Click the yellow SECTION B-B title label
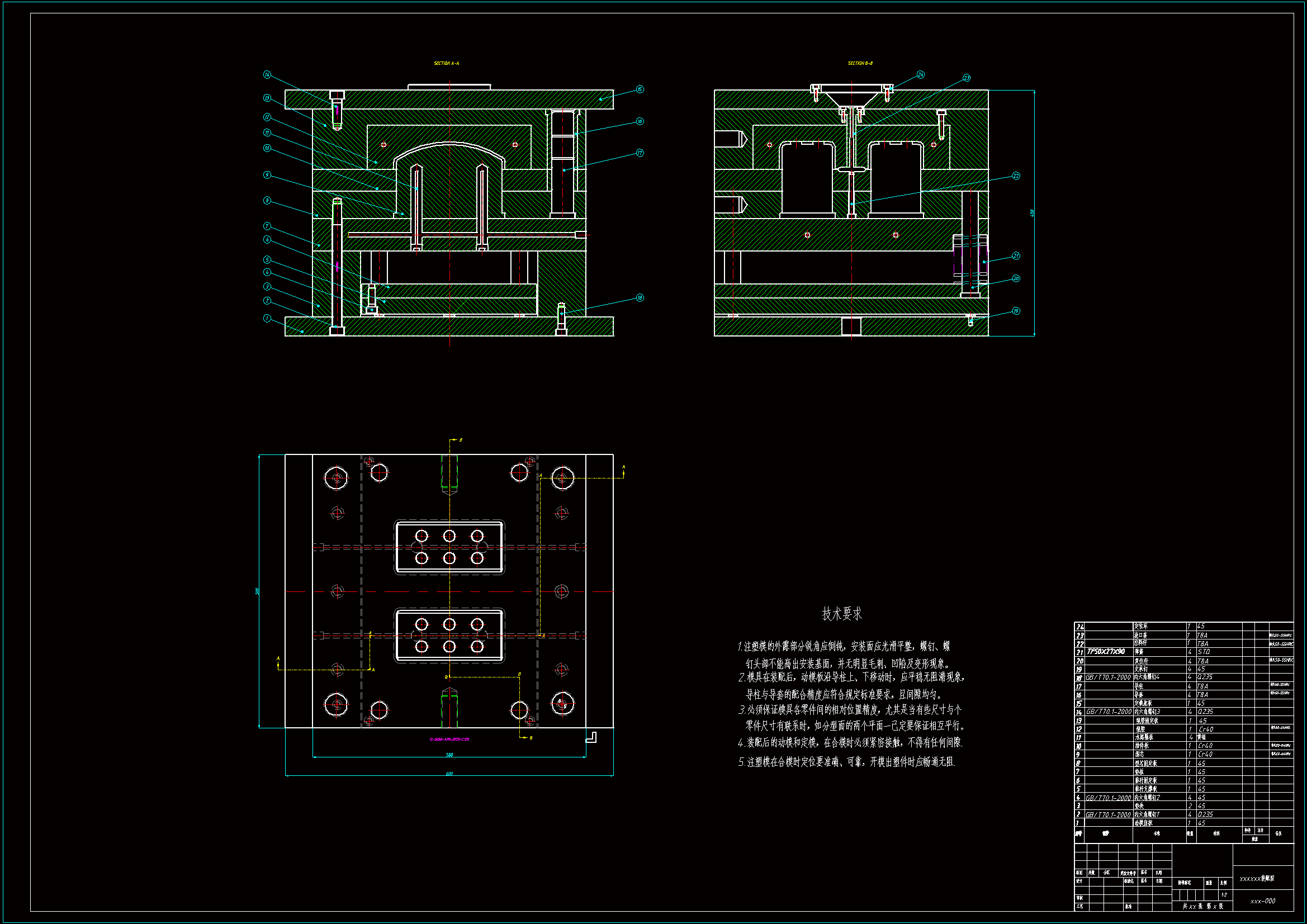 click(x=860, y=63)
